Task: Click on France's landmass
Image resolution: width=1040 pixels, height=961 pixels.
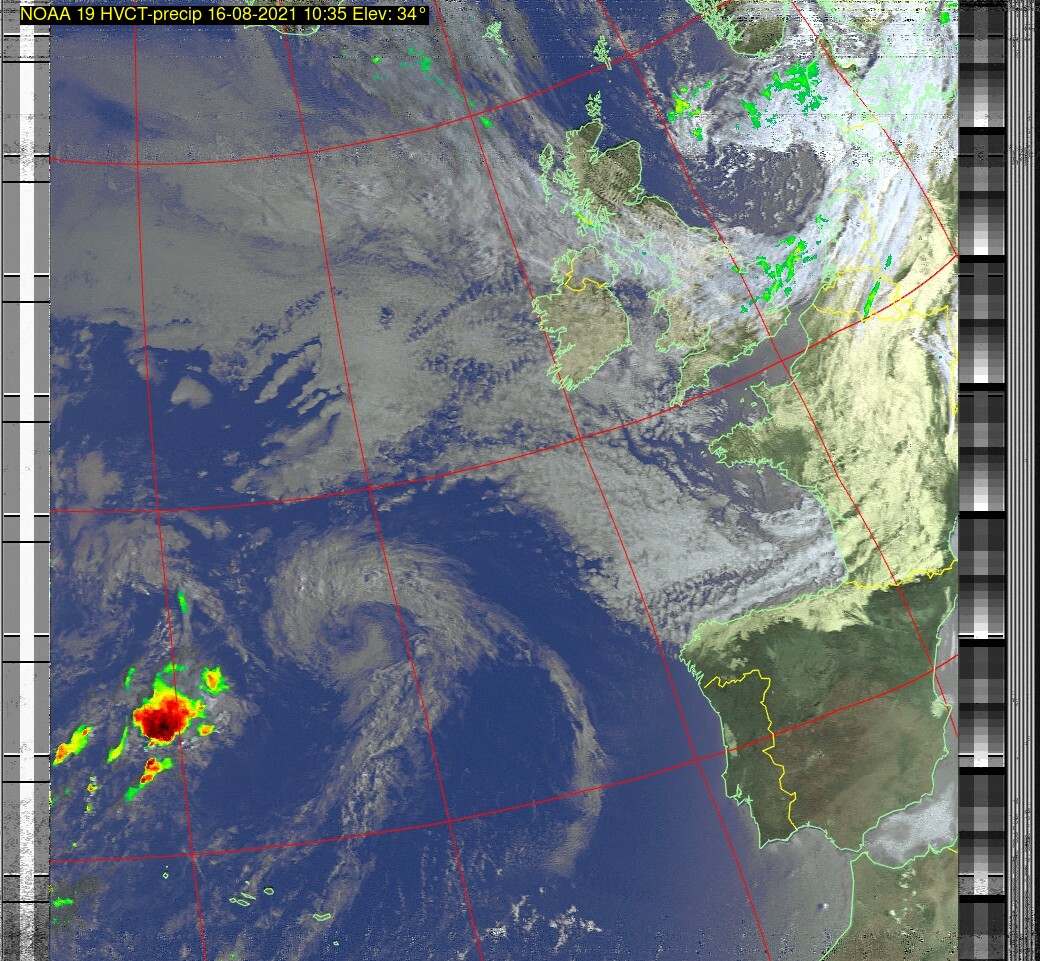Action: (x=880, y=450)
